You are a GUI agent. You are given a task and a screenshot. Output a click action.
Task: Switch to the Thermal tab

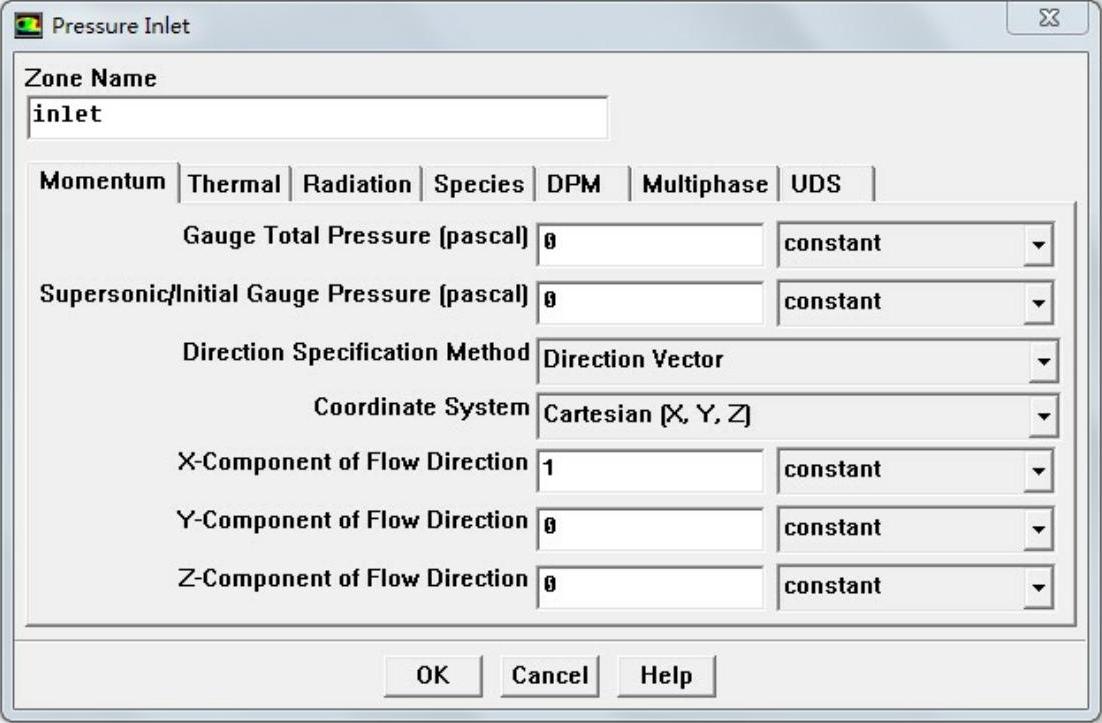click(x=234, y=184)
